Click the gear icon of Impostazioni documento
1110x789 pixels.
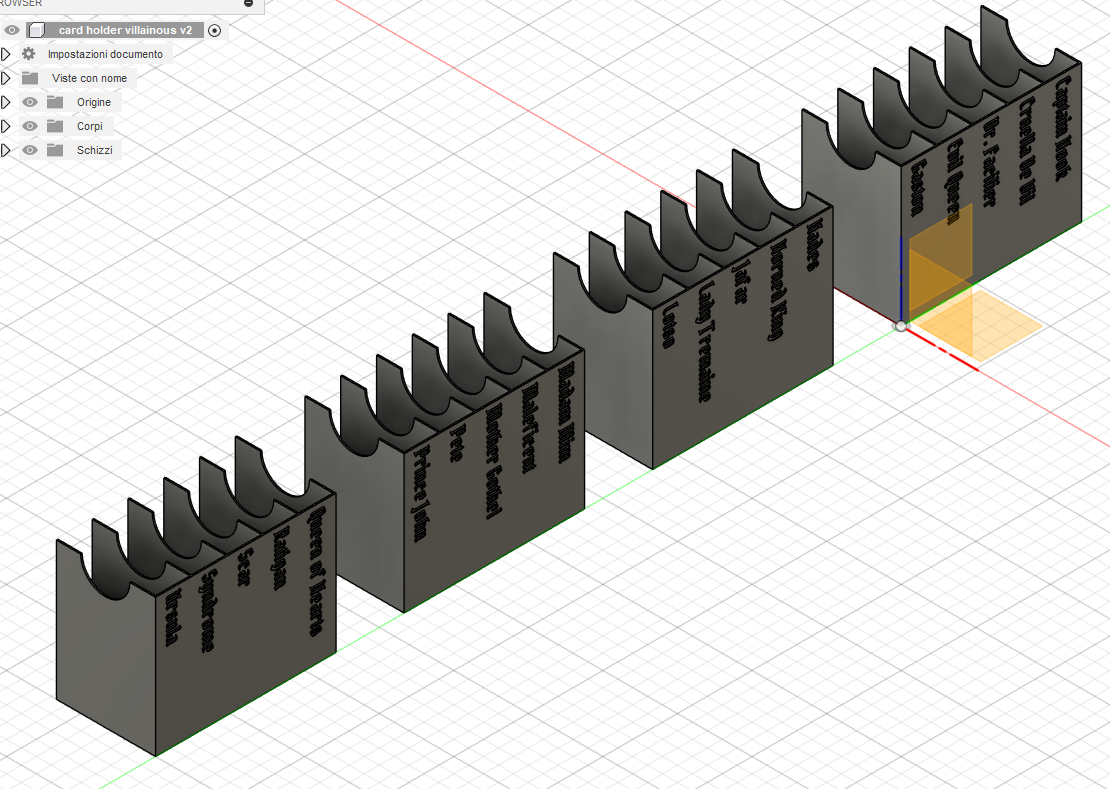pyautogui.click(x=28, y=54)
